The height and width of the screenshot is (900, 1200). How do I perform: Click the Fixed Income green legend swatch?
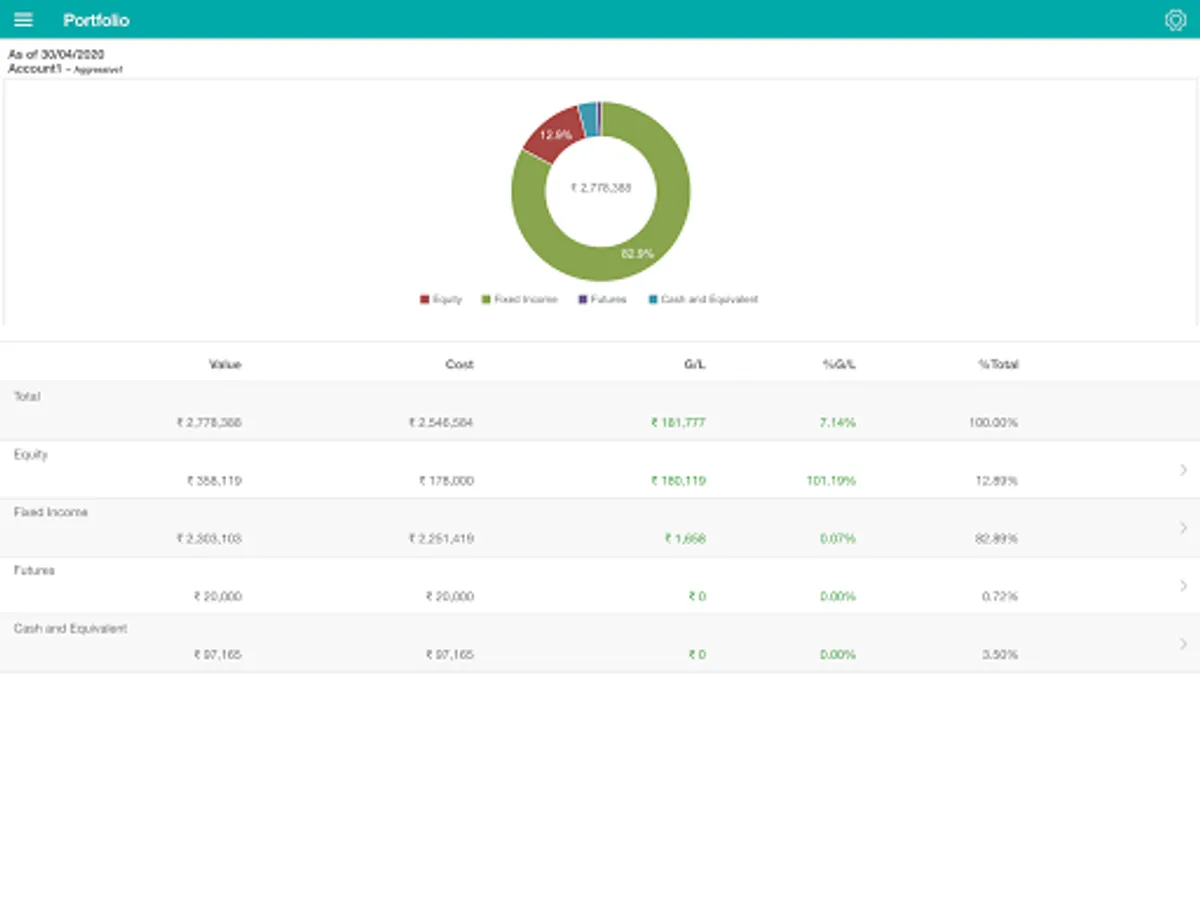(x=486, y=299)
